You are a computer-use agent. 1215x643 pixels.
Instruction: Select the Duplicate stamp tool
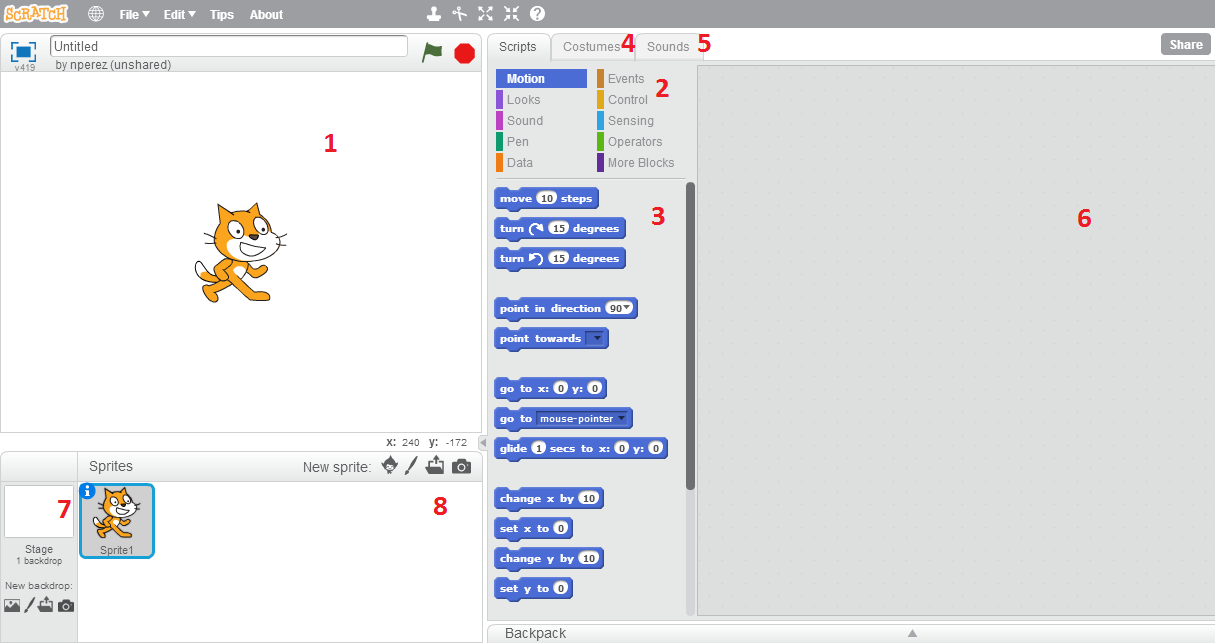[433, 14]
